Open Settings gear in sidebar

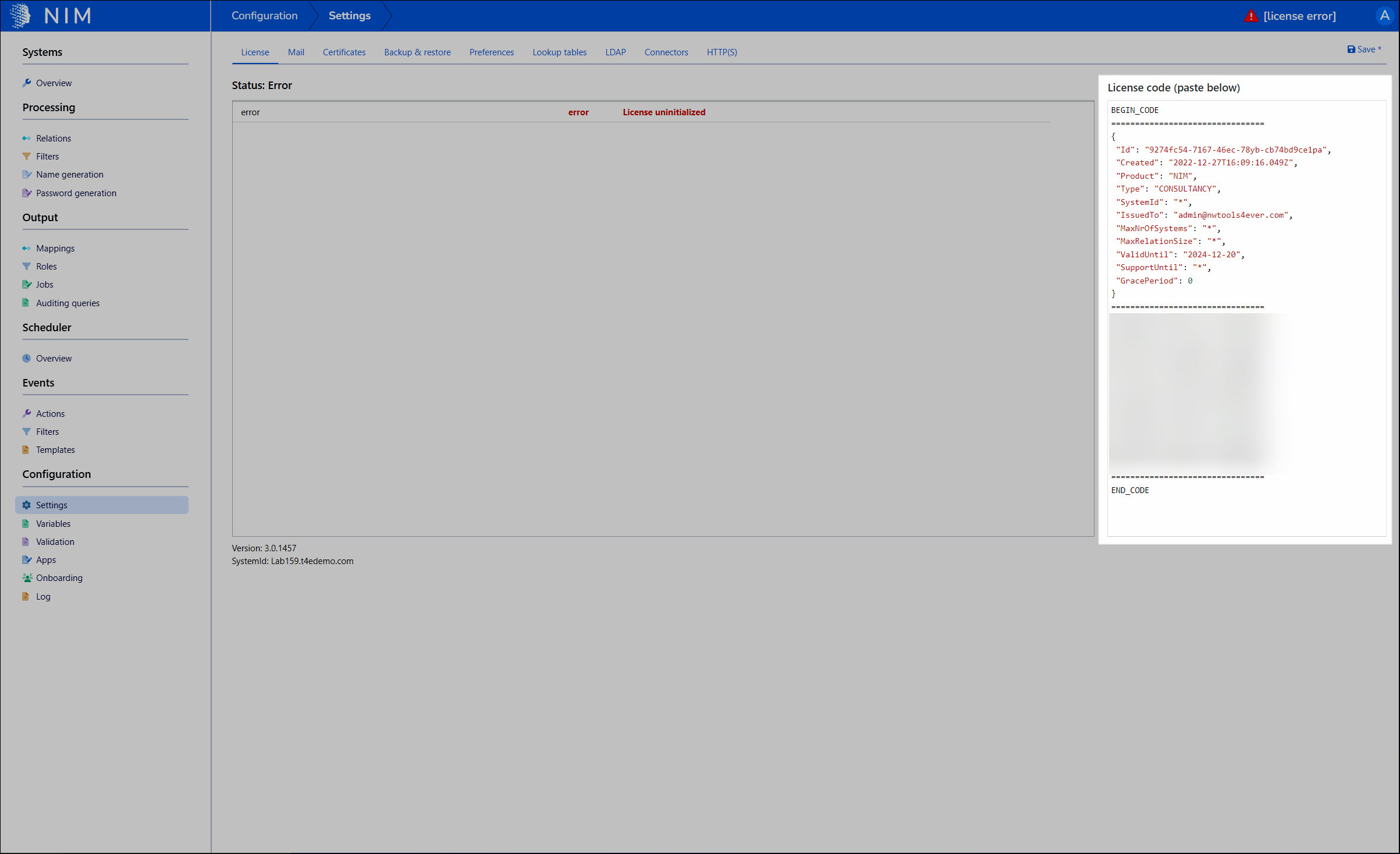coord(27,505)
